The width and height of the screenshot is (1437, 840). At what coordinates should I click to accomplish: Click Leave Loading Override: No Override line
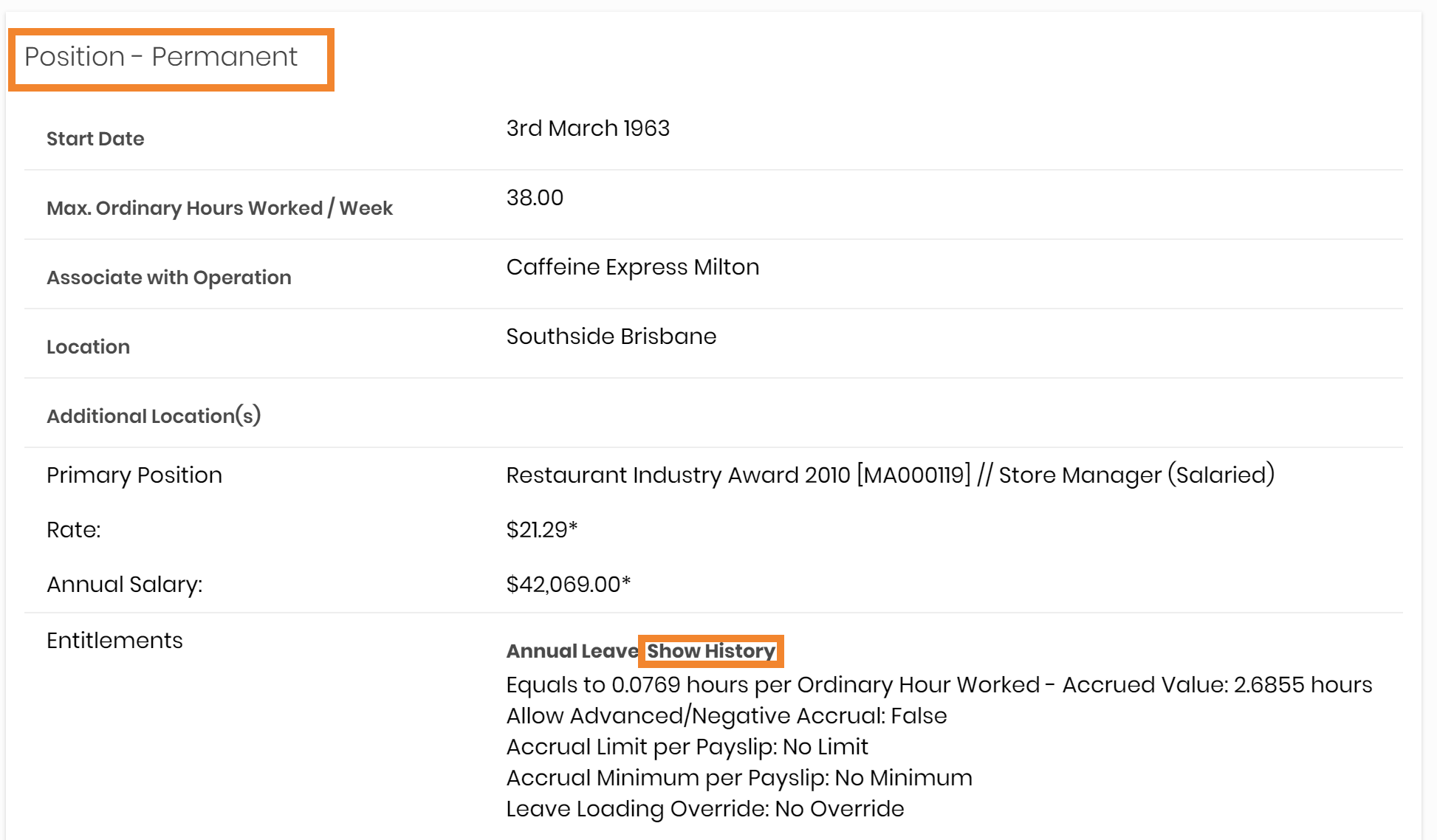coord(704,809)
